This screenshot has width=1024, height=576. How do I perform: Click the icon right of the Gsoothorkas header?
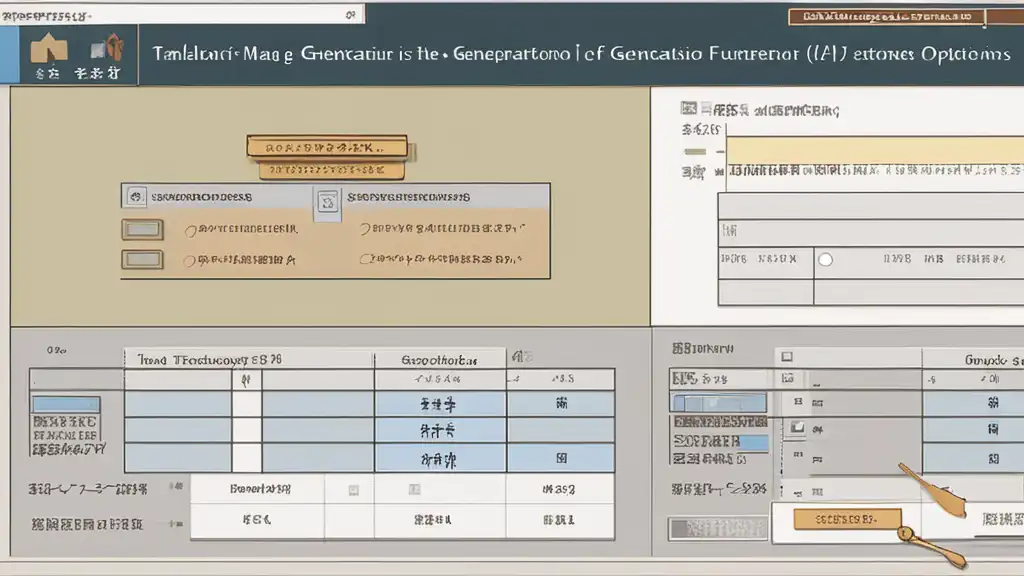pyautogui.click(x=519, y=357)
